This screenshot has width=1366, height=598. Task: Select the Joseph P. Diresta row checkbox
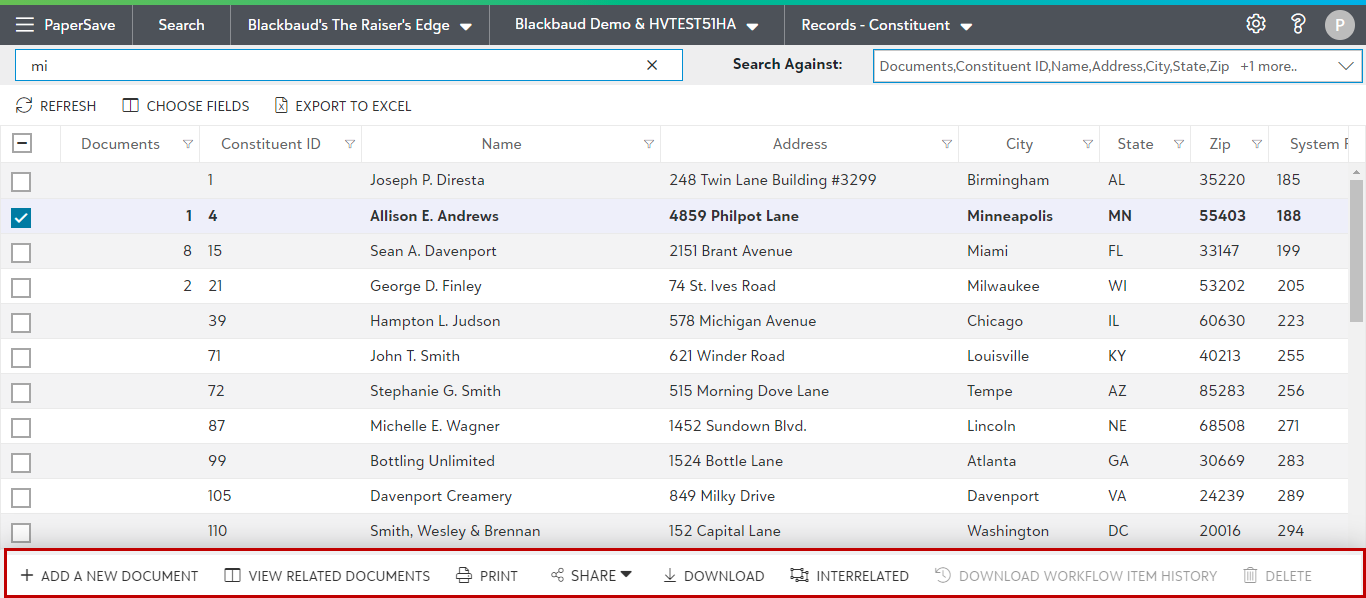click(x=21, y=182)
